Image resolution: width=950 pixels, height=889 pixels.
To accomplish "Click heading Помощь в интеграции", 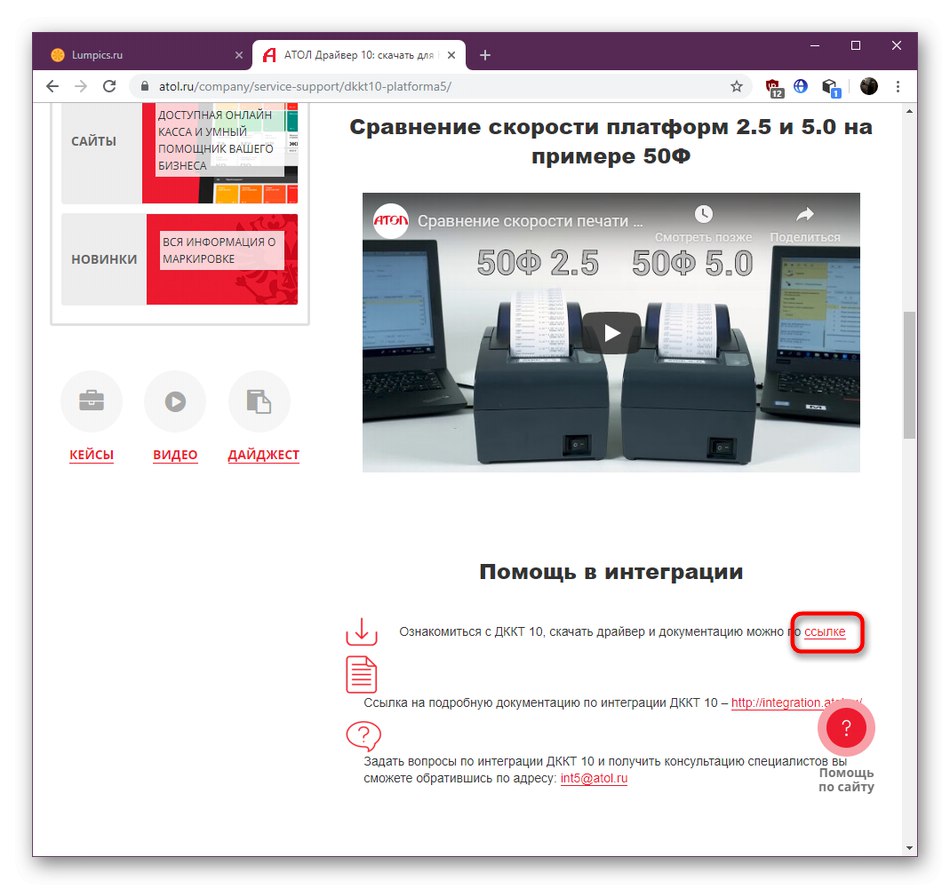I will tap(611, 571).
